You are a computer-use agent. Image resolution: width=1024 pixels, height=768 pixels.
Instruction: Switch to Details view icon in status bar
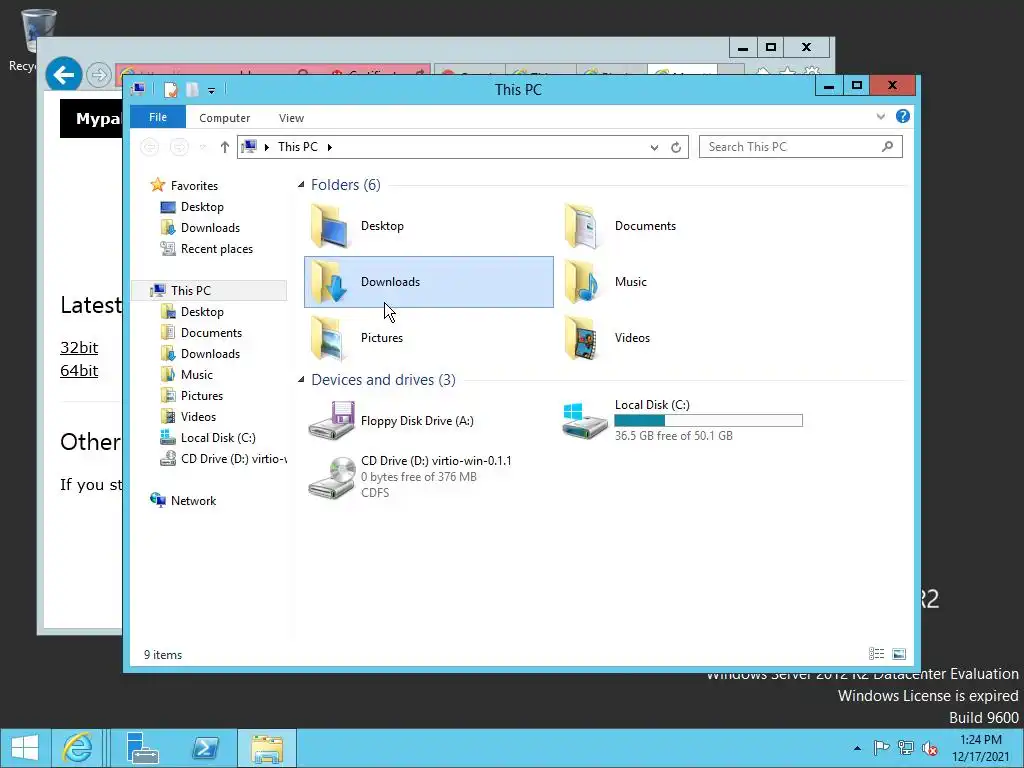tap(876, 654)
